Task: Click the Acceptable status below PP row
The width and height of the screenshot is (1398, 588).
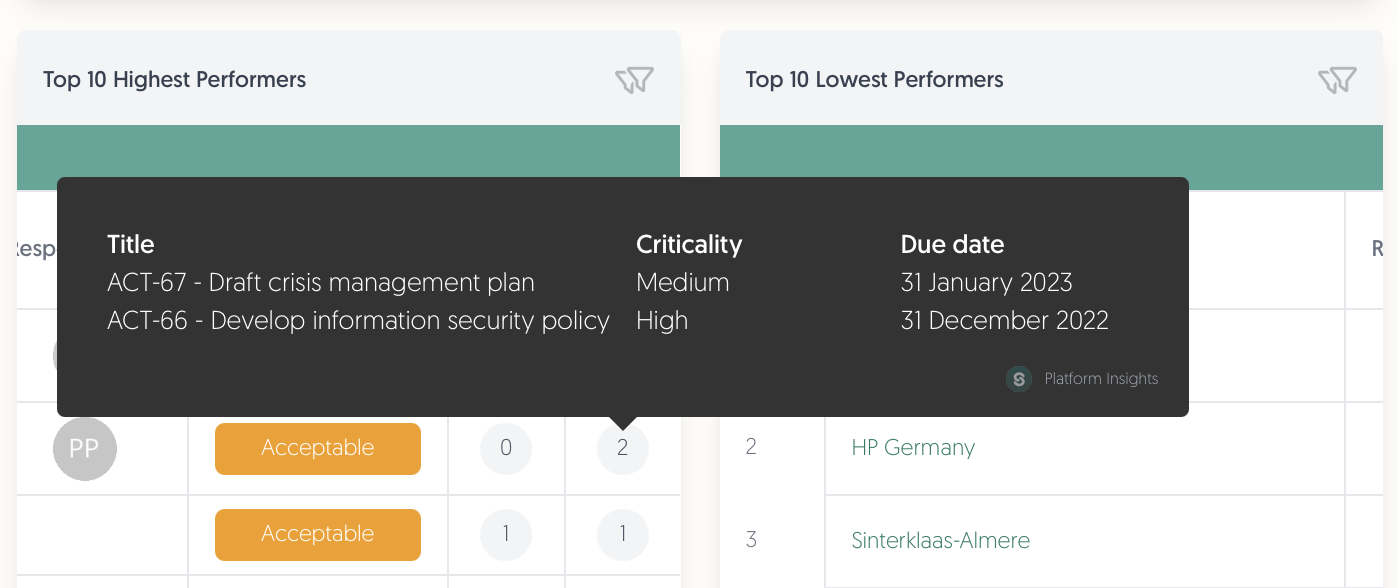Action: tap(318, 534)
